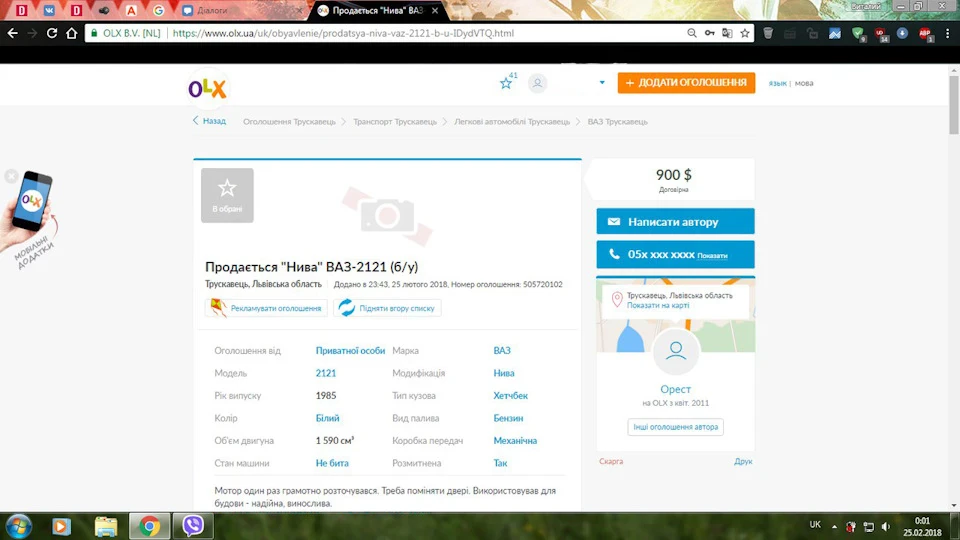
Task: Open File Explorer from the taskbar
Action: (105, 526)
